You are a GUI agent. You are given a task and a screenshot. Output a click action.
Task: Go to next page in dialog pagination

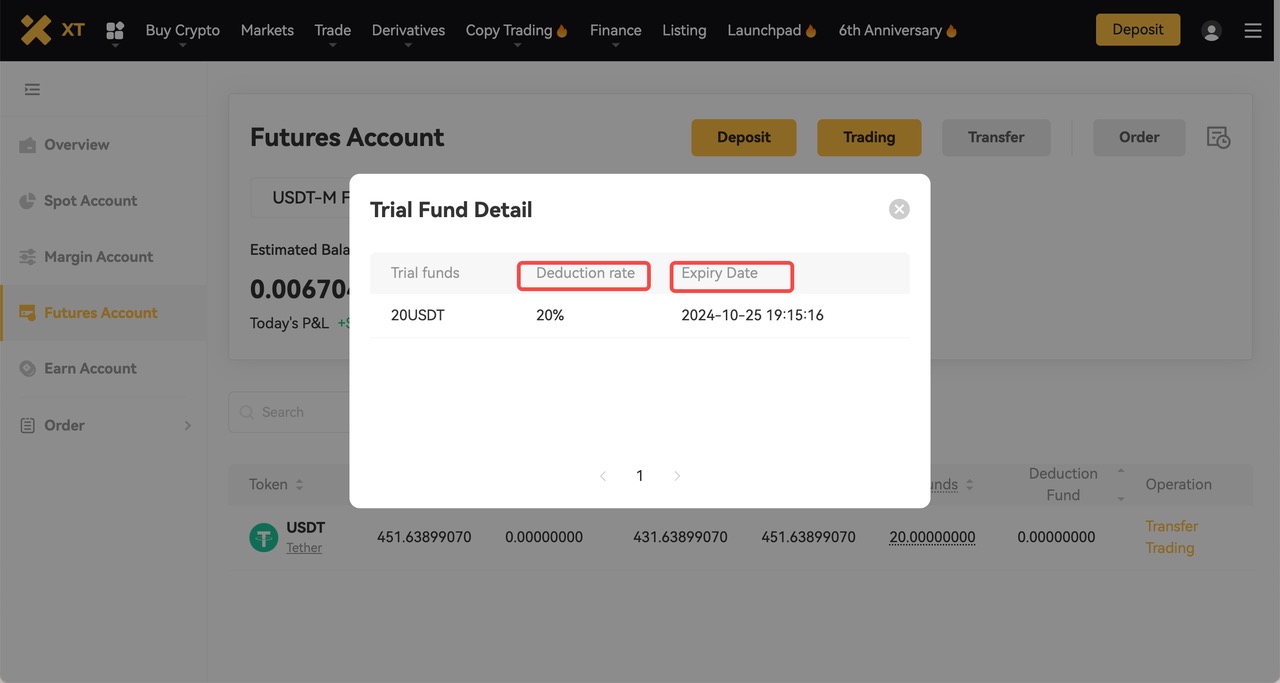point(677,476)
